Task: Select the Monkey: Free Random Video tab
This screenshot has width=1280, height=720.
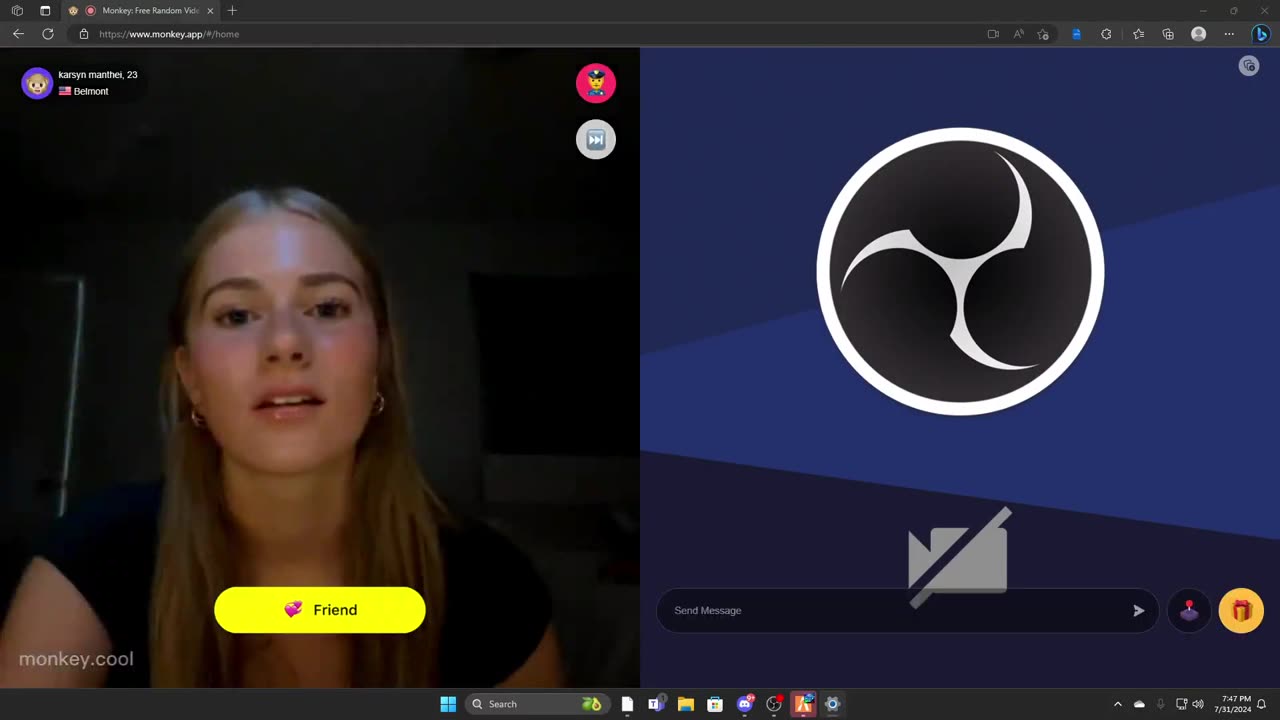Action: (140, 10)
